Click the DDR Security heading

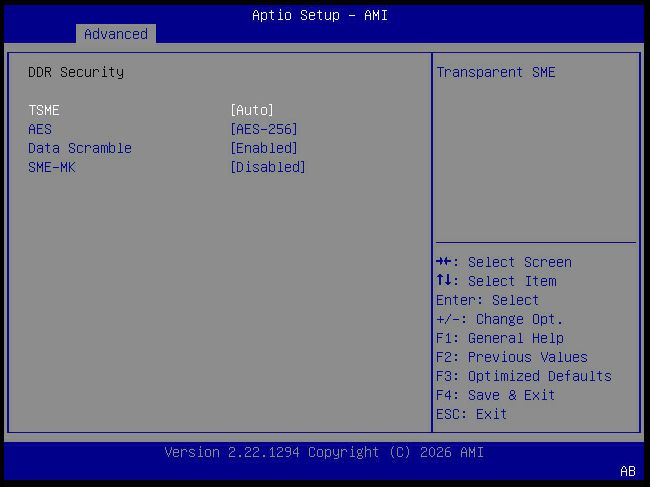pyautogui.click(x=76, y=73)
